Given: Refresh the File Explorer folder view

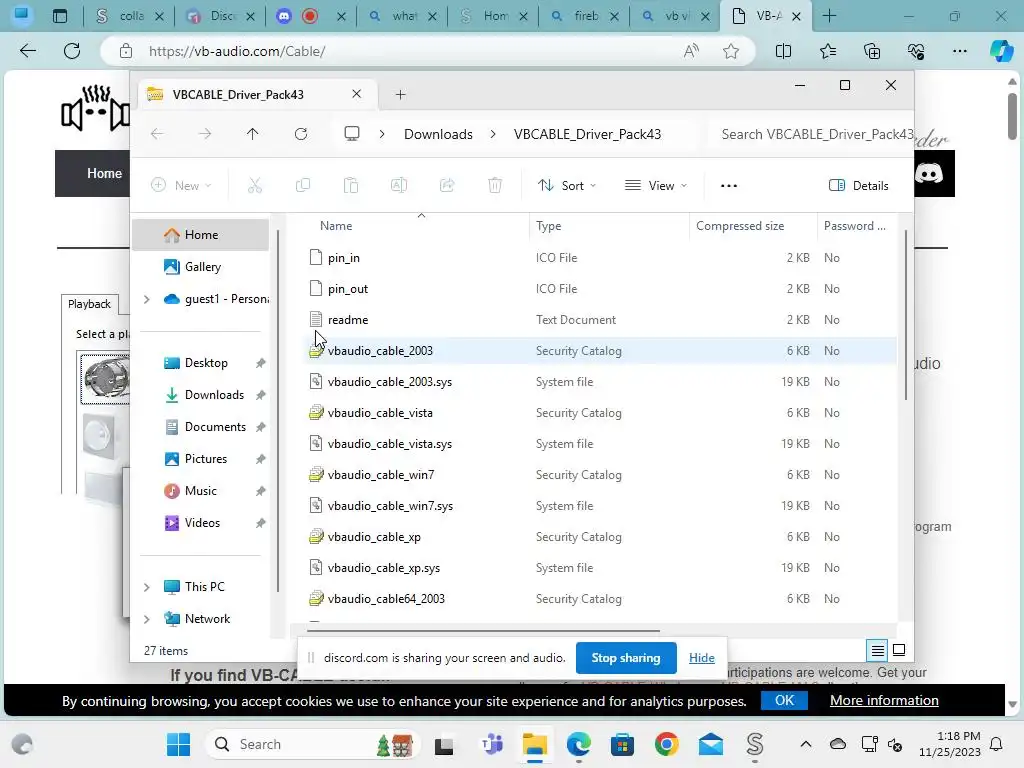Looking at the screenshot, I should coord(300,134).
